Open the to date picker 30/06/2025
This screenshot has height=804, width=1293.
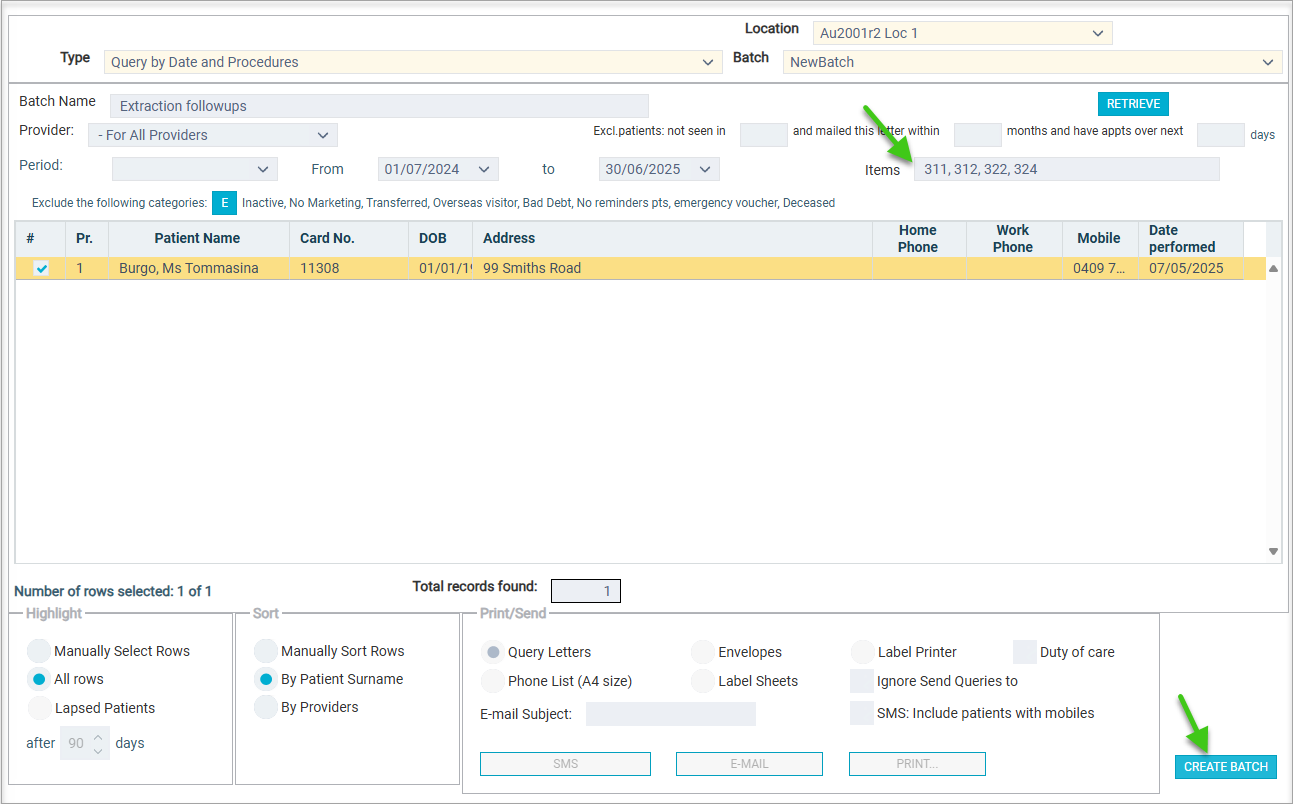click(x=659, y=169)
